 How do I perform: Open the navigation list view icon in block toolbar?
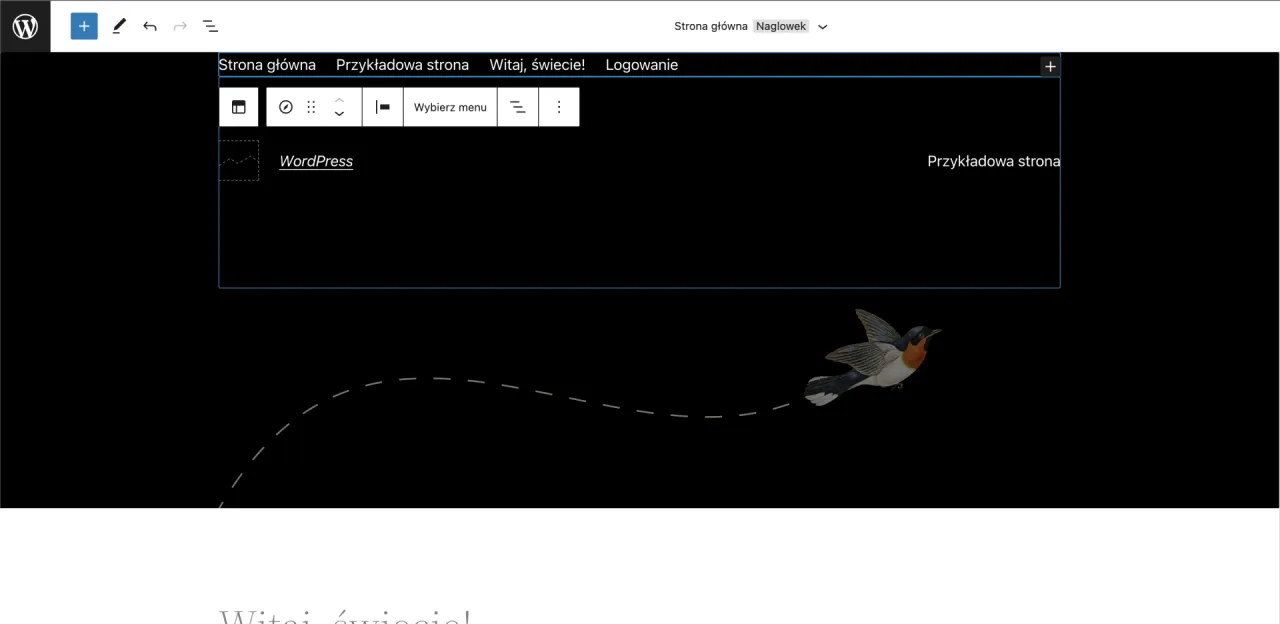click(517, 107)
